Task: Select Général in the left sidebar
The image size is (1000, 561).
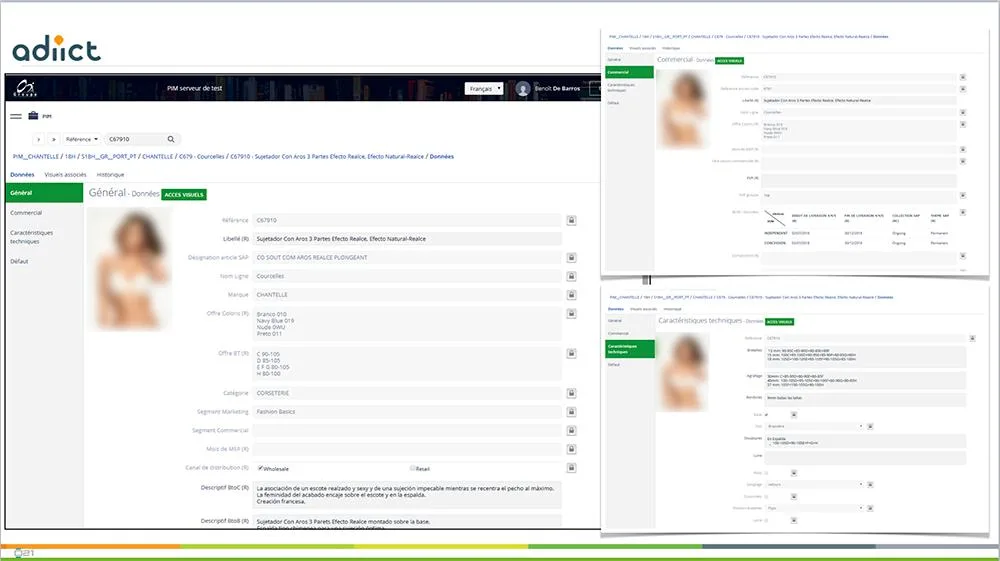Action: 44,193
